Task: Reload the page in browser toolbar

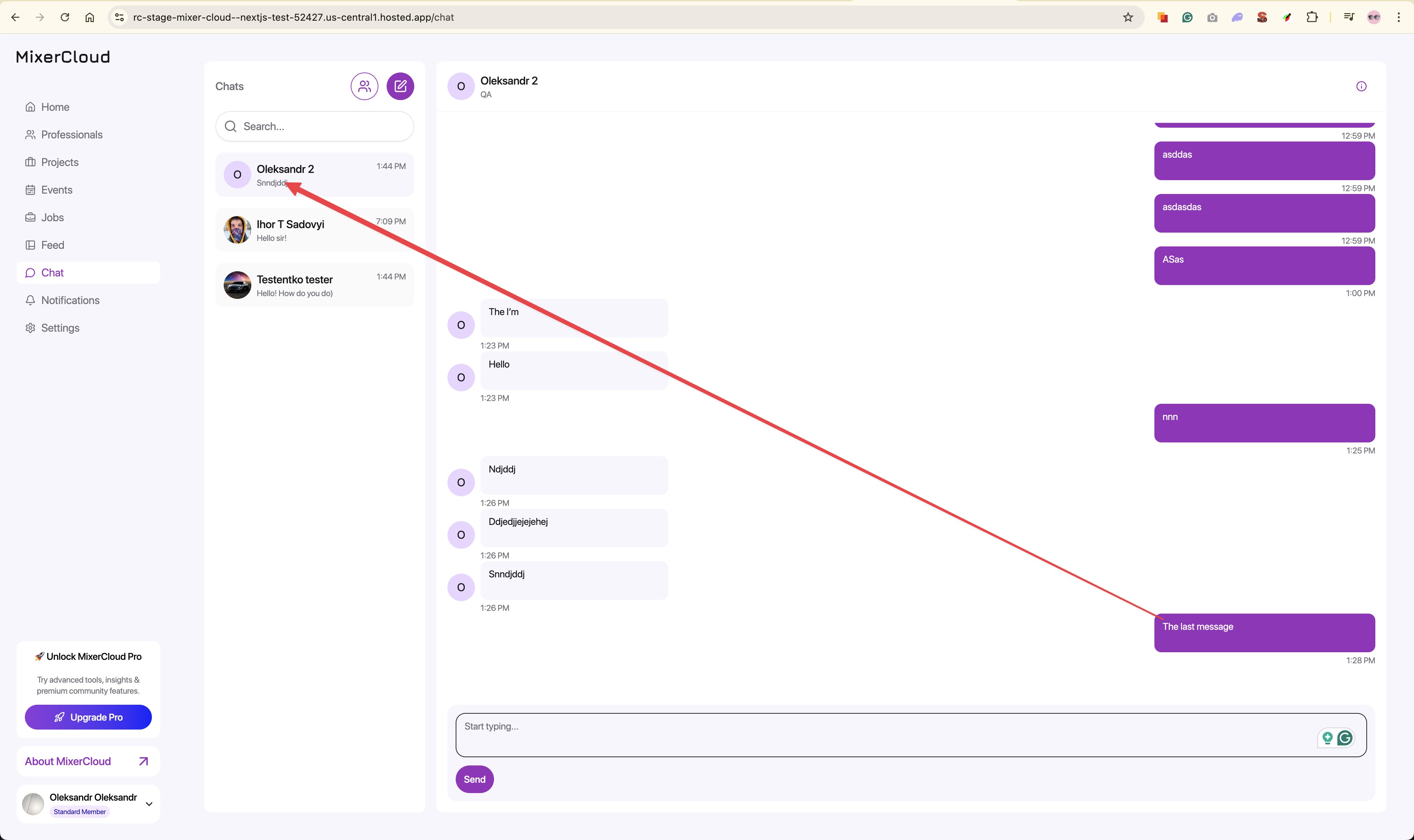Action: pyautogui.click(x=65, y=17)
